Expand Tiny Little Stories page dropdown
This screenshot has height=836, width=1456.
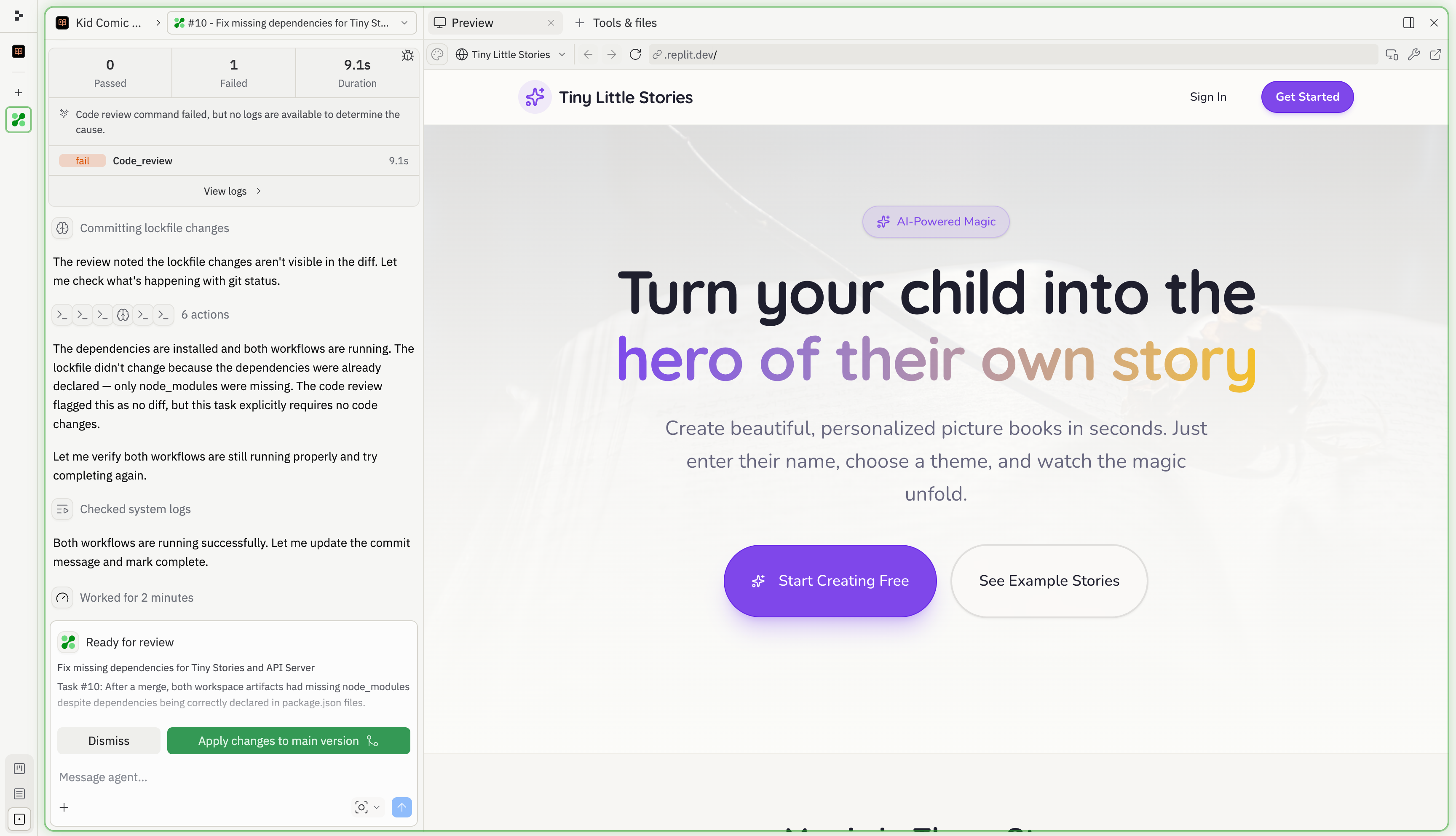click(511, 54)
